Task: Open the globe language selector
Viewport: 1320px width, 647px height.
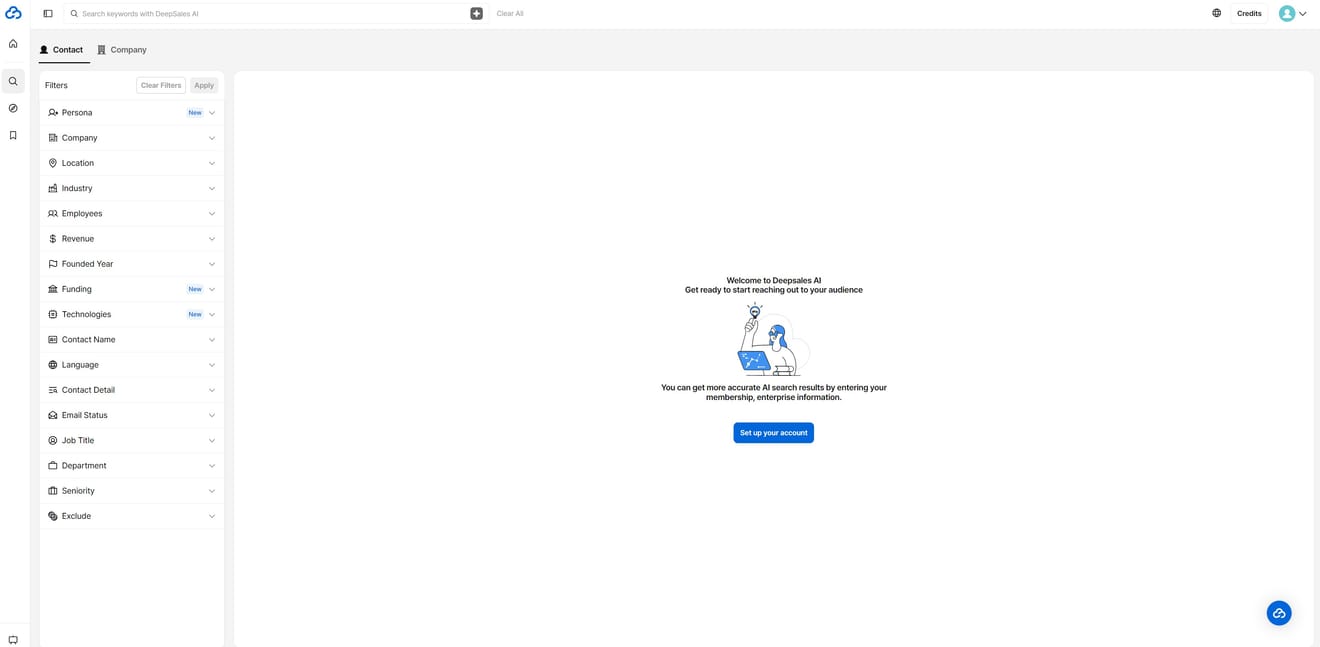Action: pyautogui.click(x=1216, y=13)
